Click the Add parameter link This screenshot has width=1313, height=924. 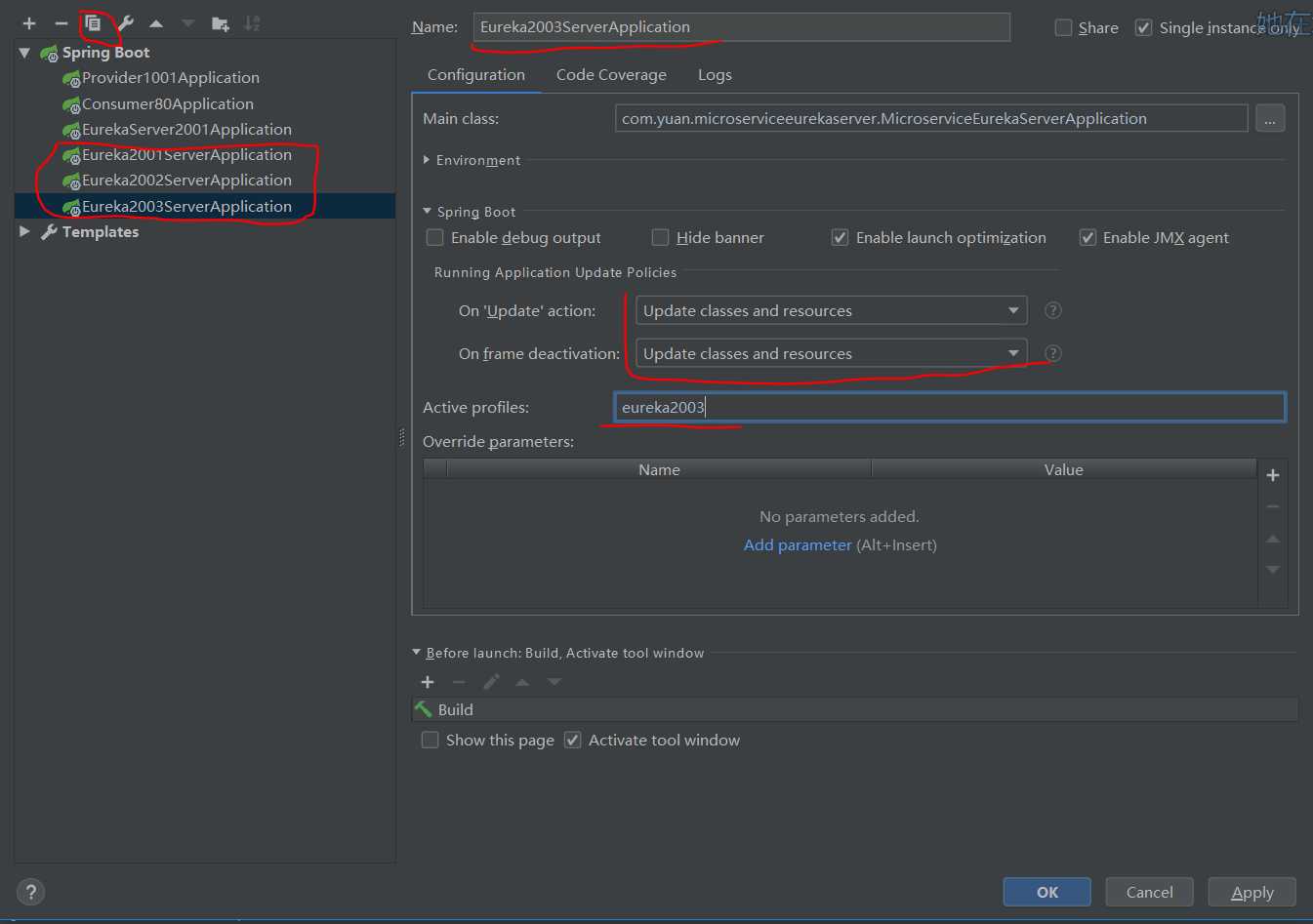coord(798,544)
